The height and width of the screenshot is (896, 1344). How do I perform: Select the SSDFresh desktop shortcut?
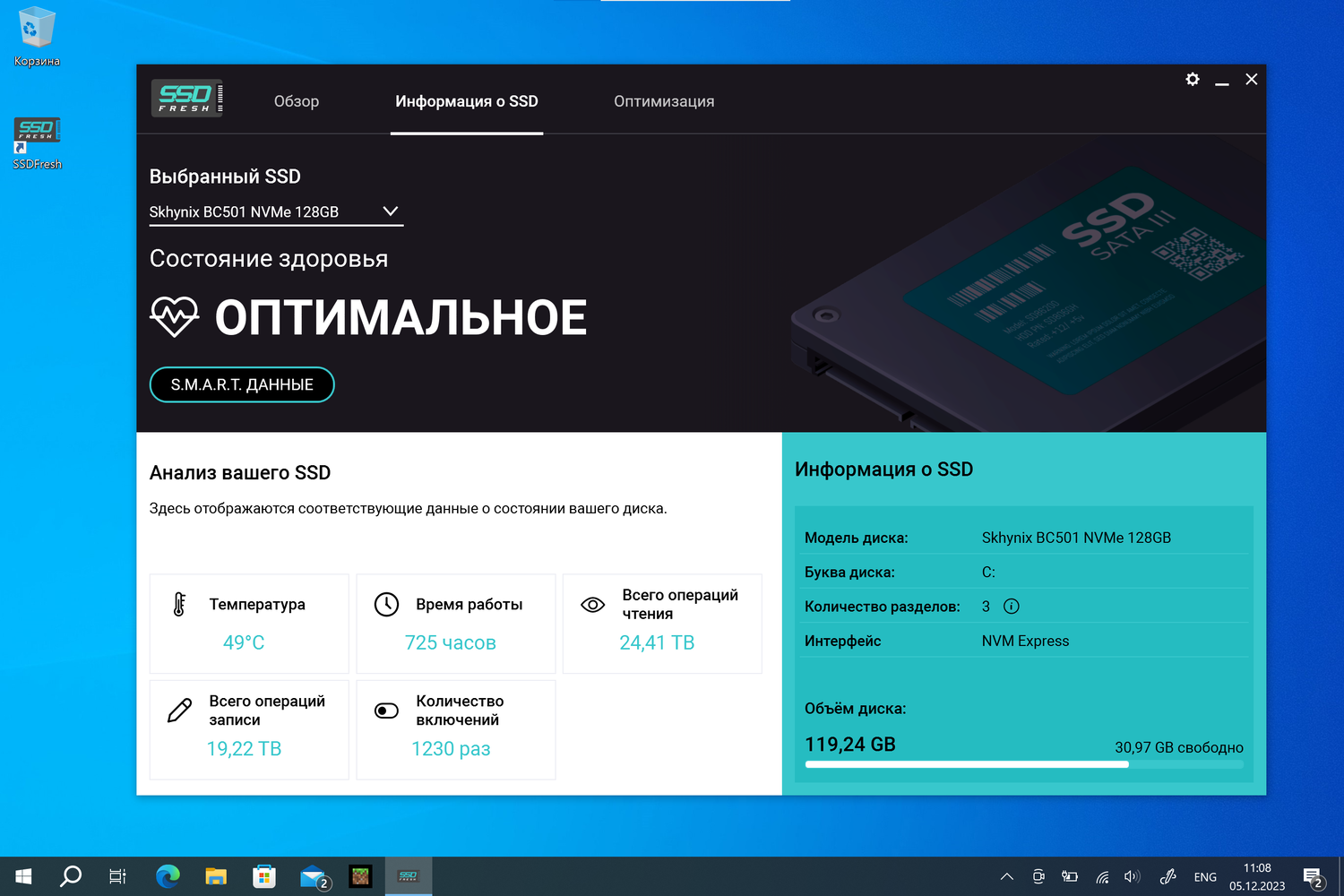pyautogui.click(x=37, y=143)
